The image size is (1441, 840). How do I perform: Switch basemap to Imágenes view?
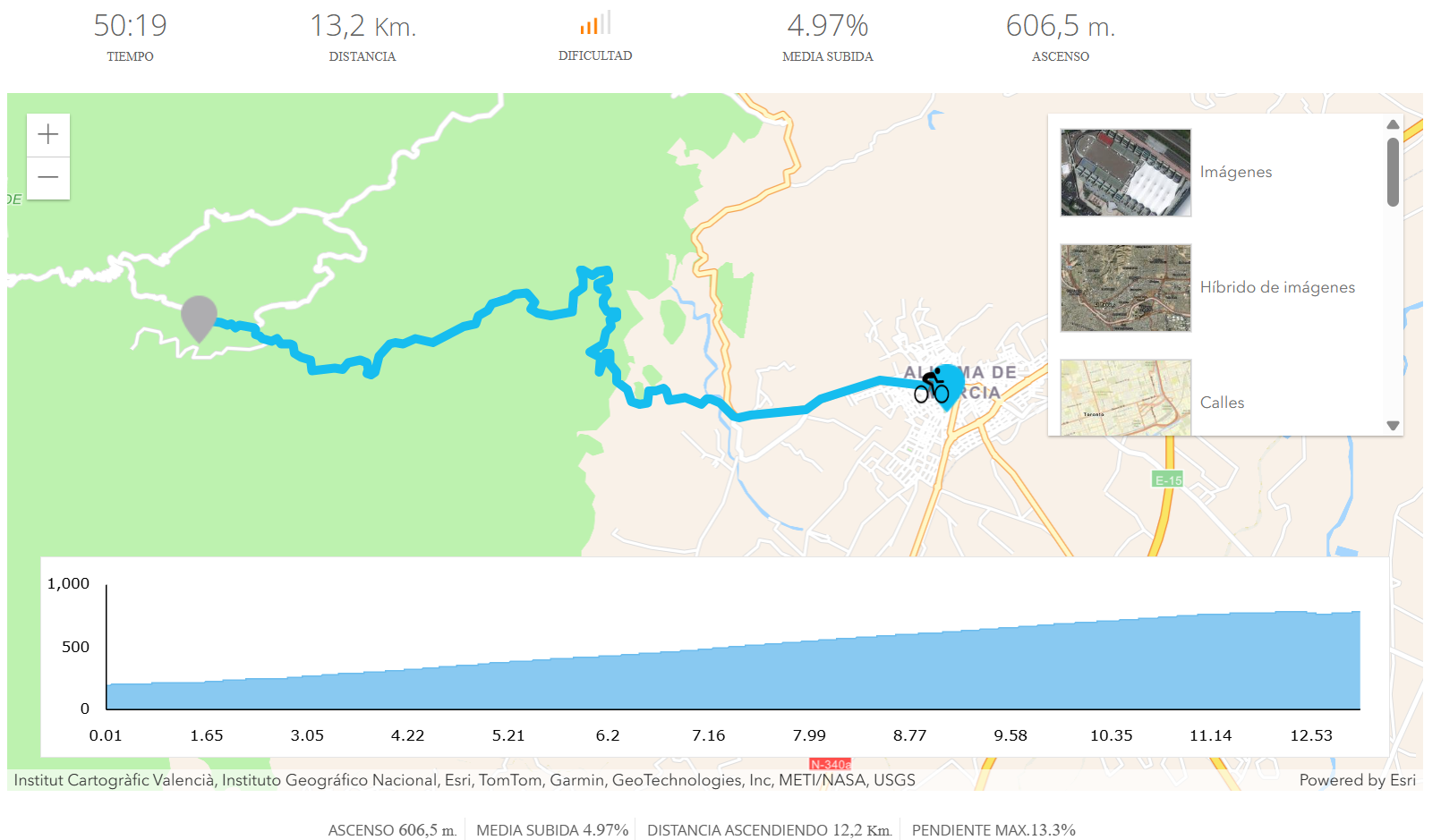pyautogui.click(x=1235, y=172)
